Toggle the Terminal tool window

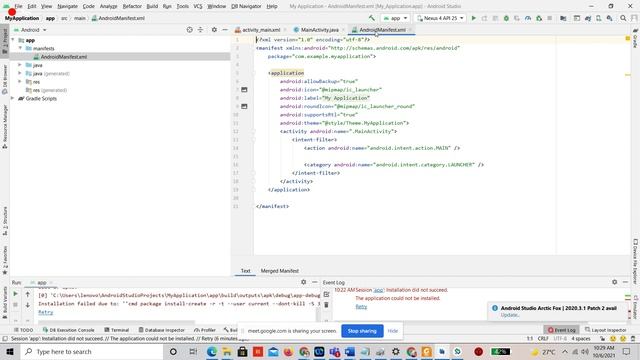click(x=116, y=330)
